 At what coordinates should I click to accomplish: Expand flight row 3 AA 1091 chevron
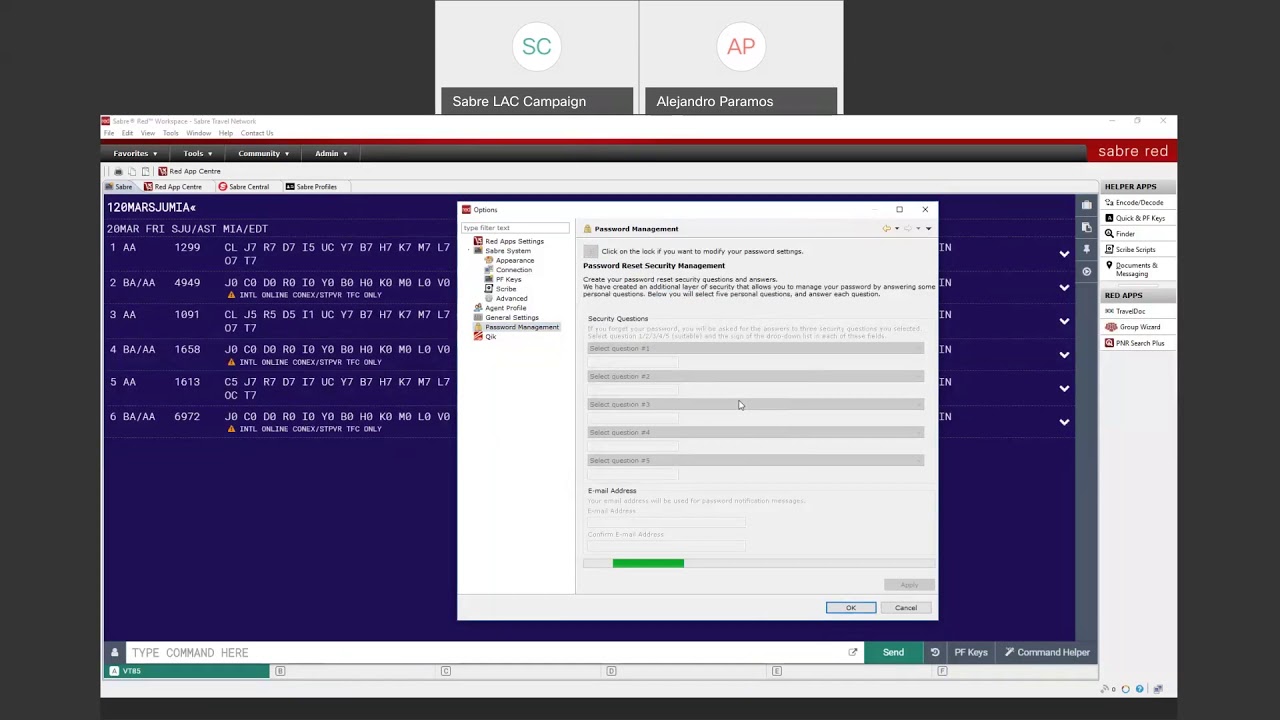point(1064,321)
